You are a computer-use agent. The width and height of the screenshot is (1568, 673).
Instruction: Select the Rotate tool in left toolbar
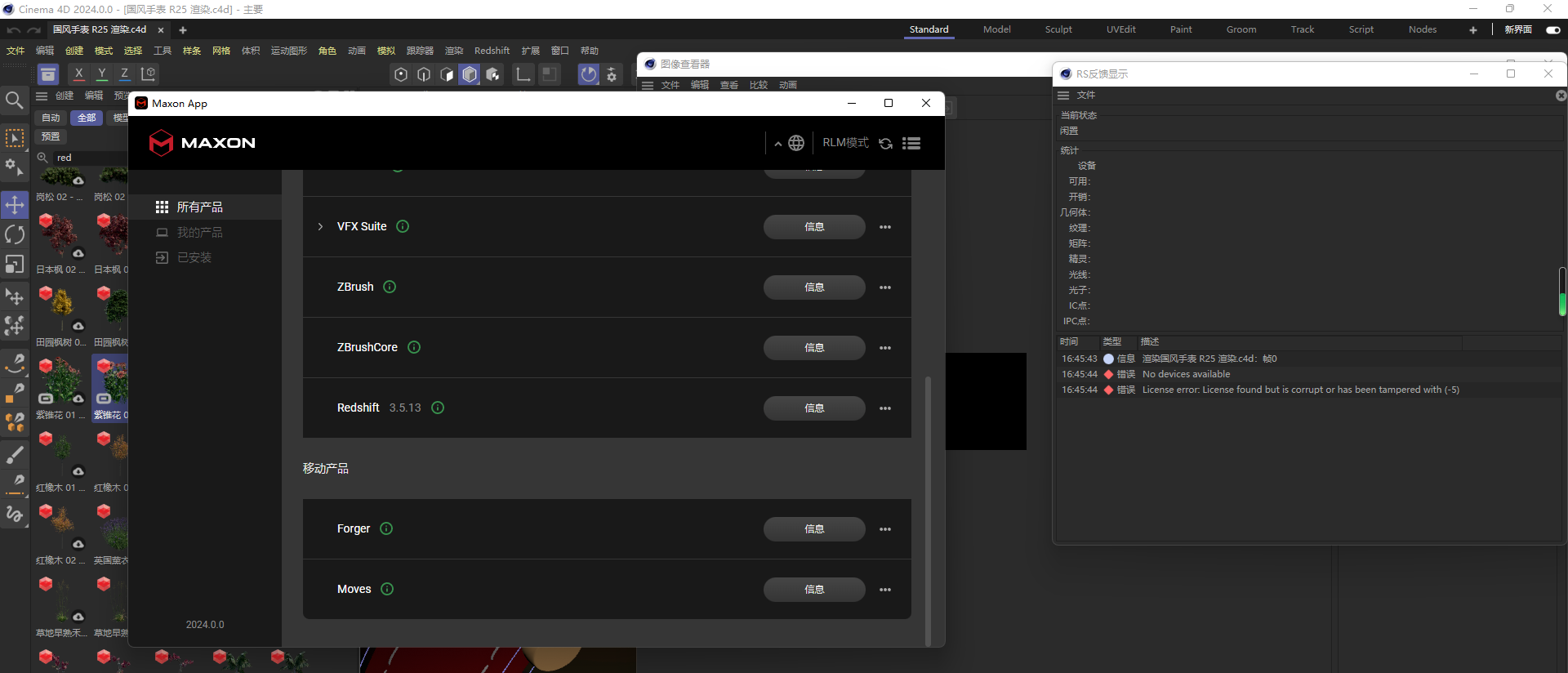tap(15, 235)
